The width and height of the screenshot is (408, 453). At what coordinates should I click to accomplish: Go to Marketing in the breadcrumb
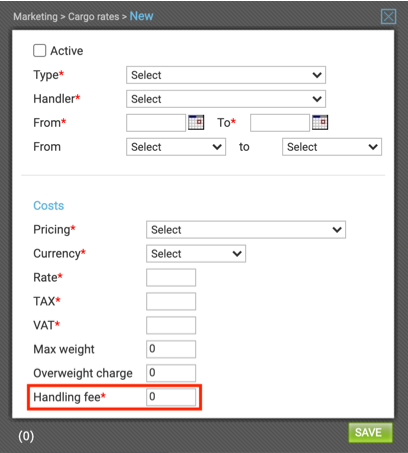coord(36,17)
